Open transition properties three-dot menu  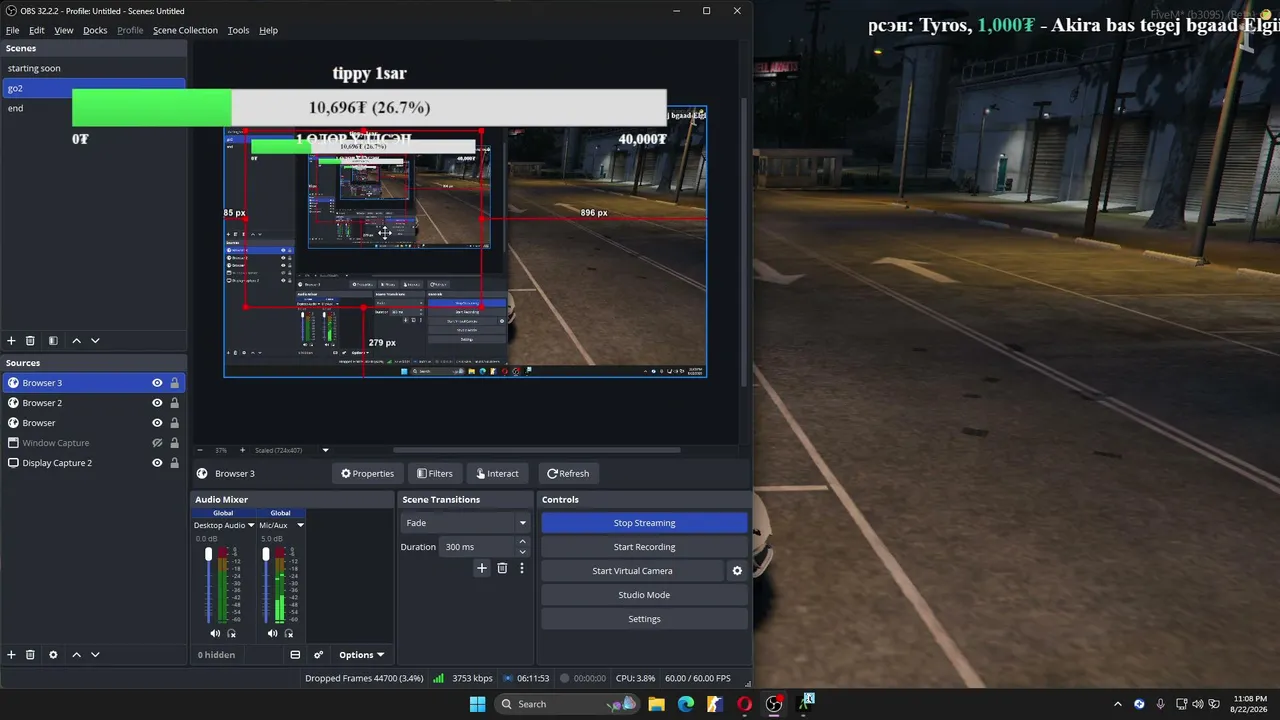(521, 568)
